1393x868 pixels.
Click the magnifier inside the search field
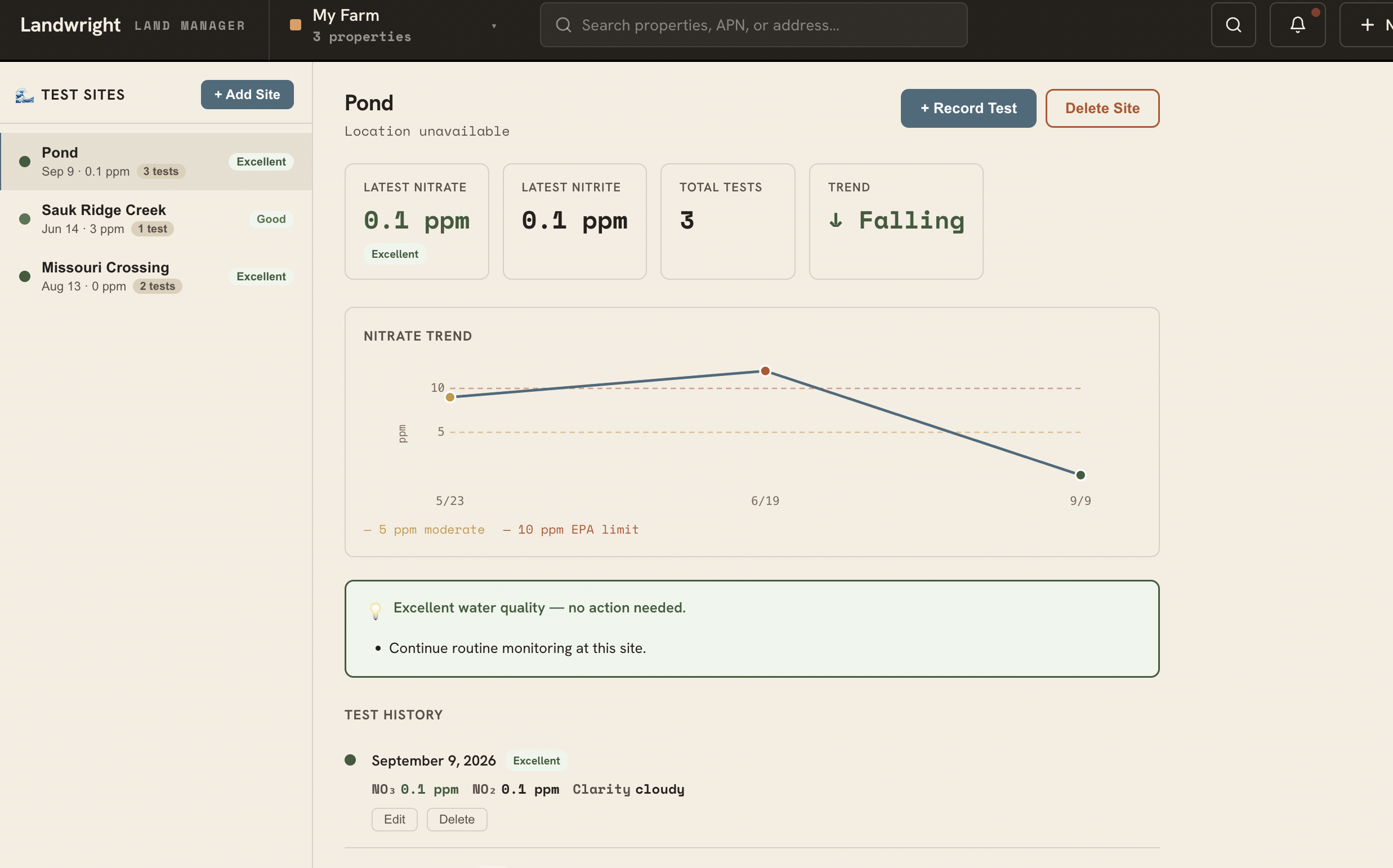pyautogui.click(x=563, y=25)
